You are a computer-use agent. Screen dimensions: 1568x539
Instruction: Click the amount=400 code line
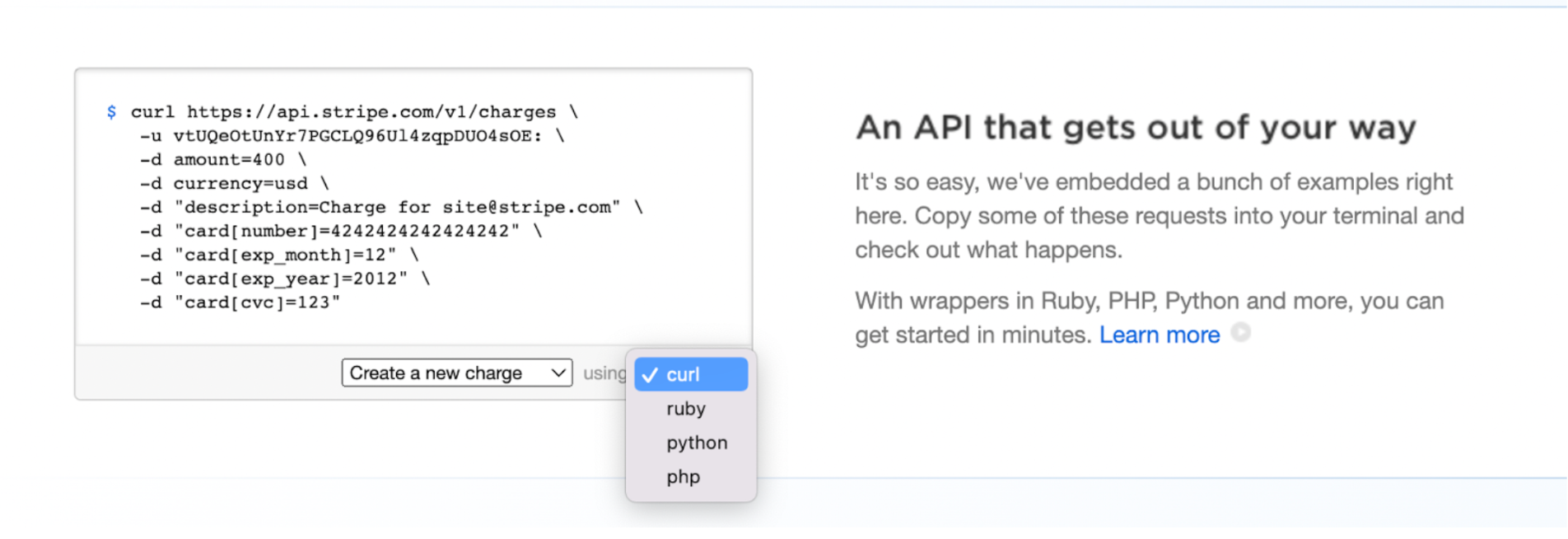pyautogui.click(x=228, y=160)
